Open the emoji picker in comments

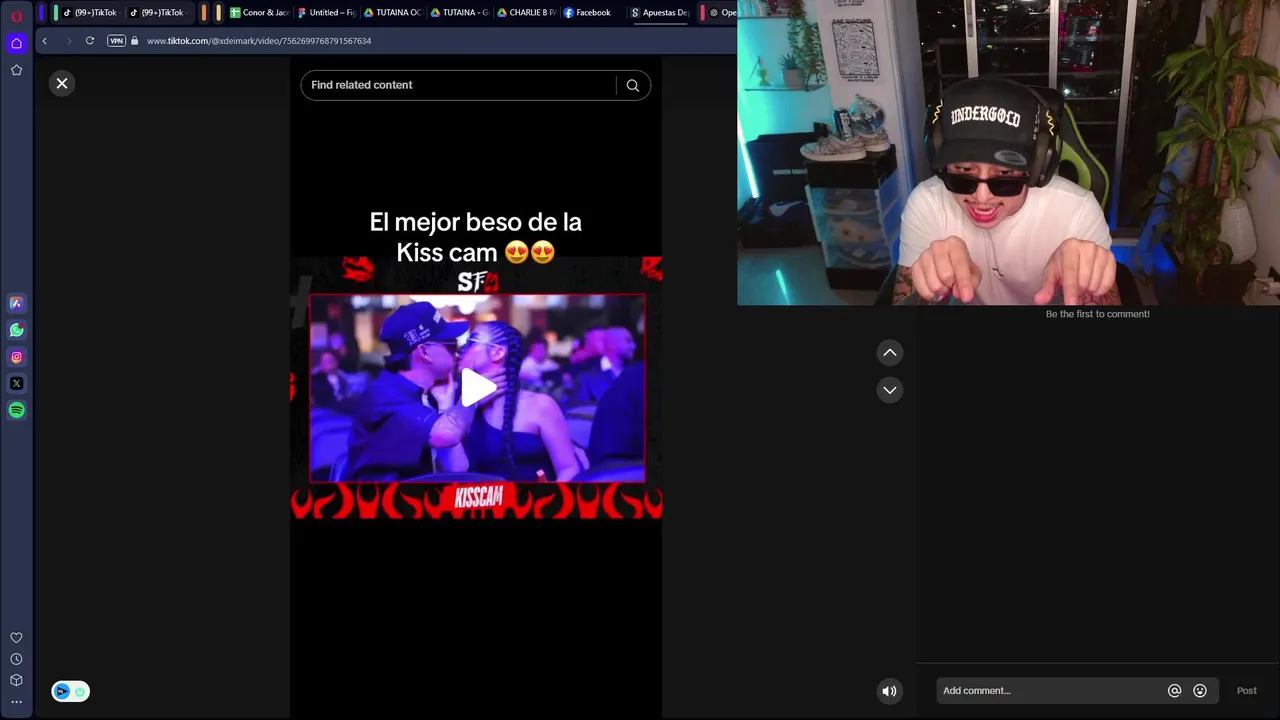pos(1200,691)
